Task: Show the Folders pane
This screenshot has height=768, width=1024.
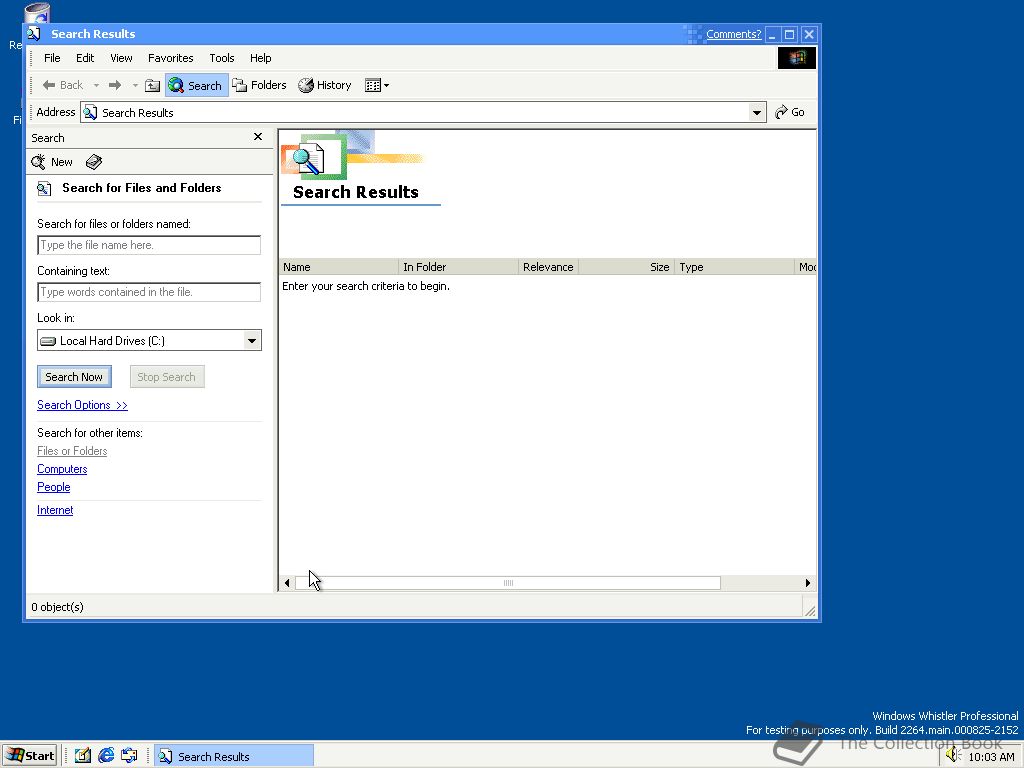Action: point(260,85)
